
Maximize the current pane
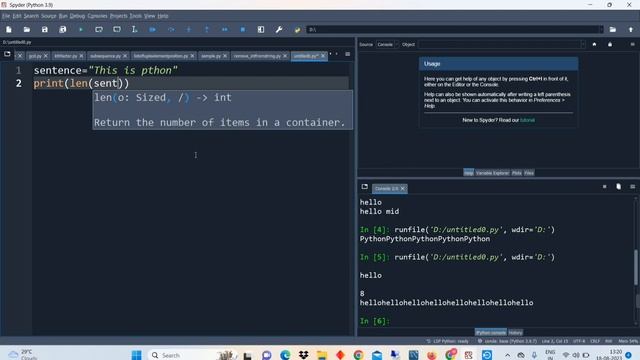pos(261,29)
